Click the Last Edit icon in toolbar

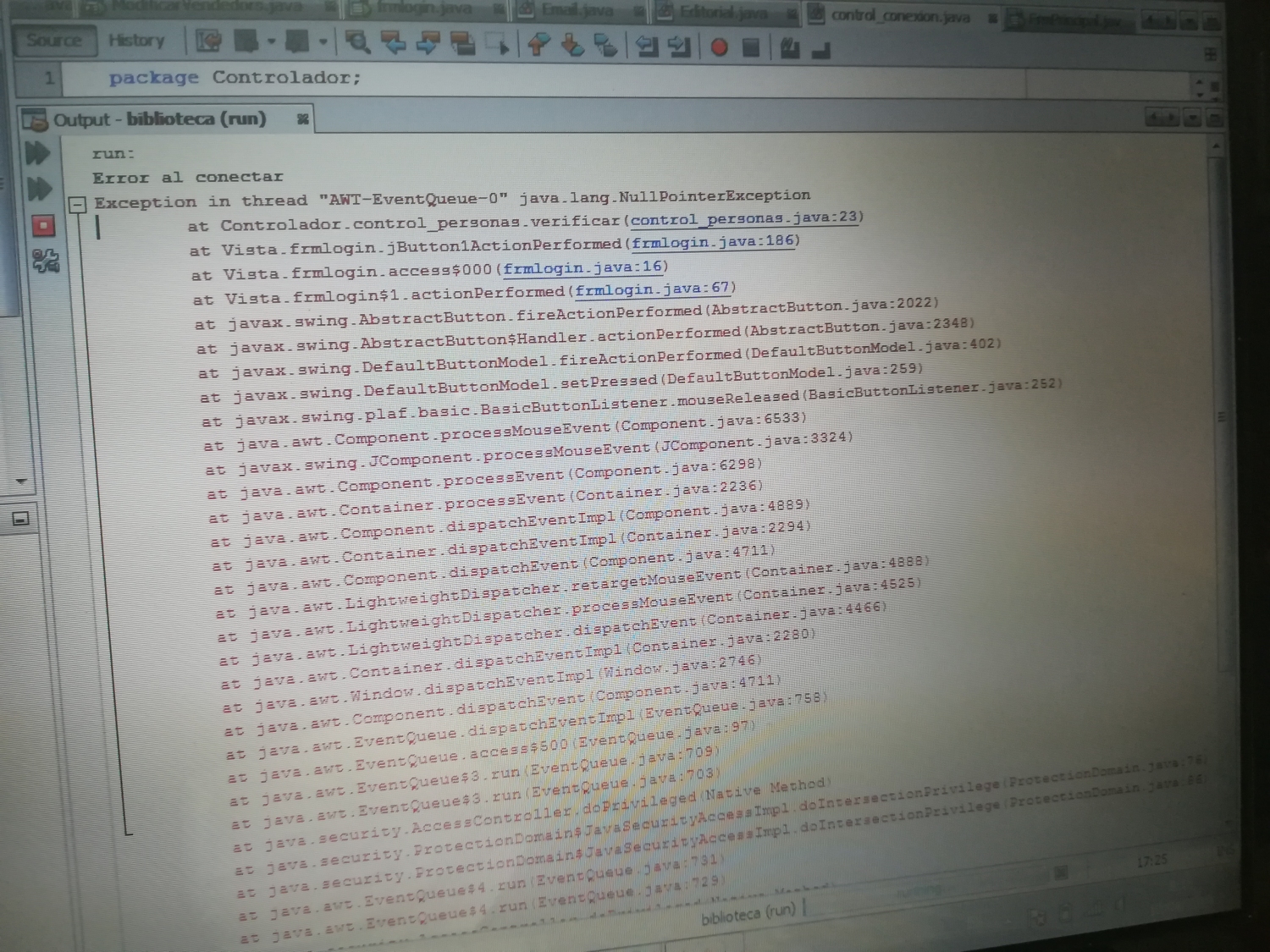tap(208, 41)
